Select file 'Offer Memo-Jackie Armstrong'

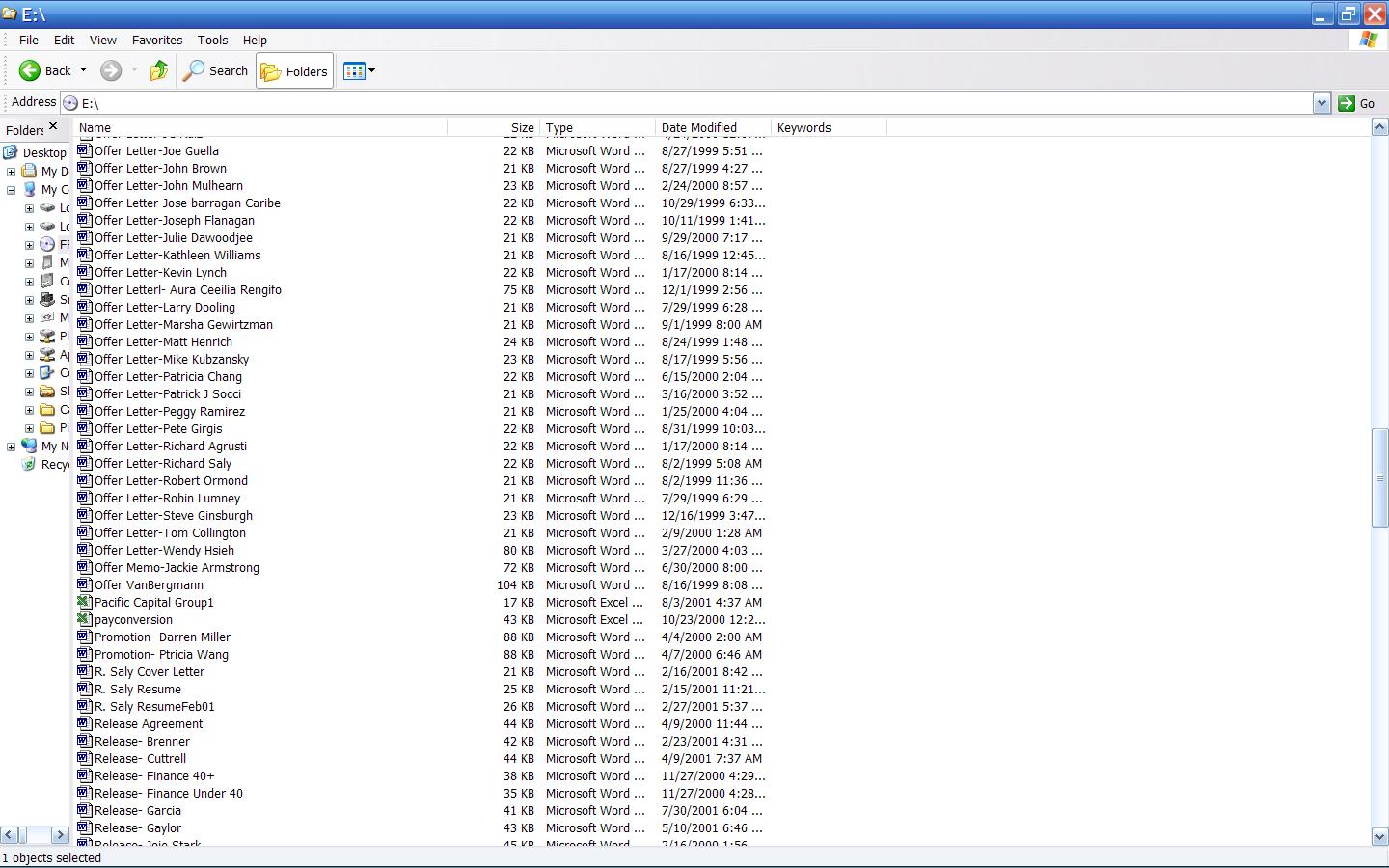tap(177, 567)
